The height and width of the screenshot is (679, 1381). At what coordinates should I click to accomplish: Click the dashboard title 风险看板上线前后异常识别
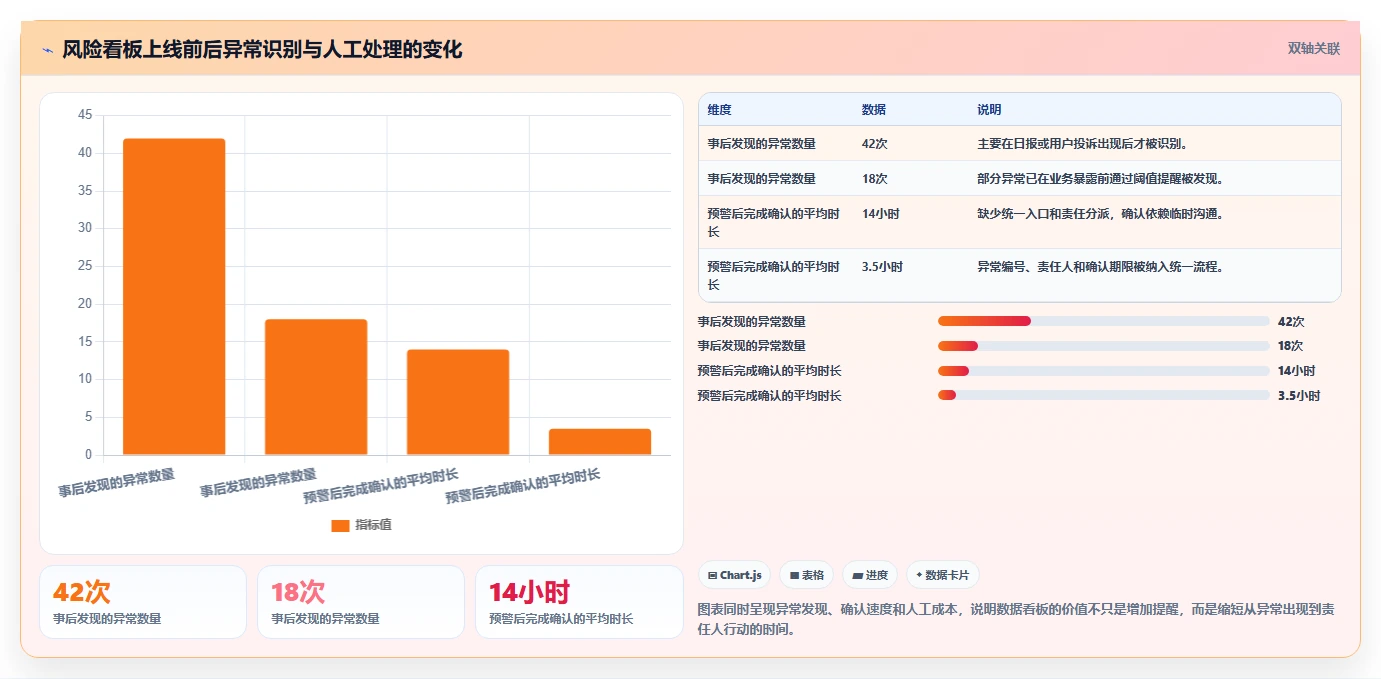262,50
